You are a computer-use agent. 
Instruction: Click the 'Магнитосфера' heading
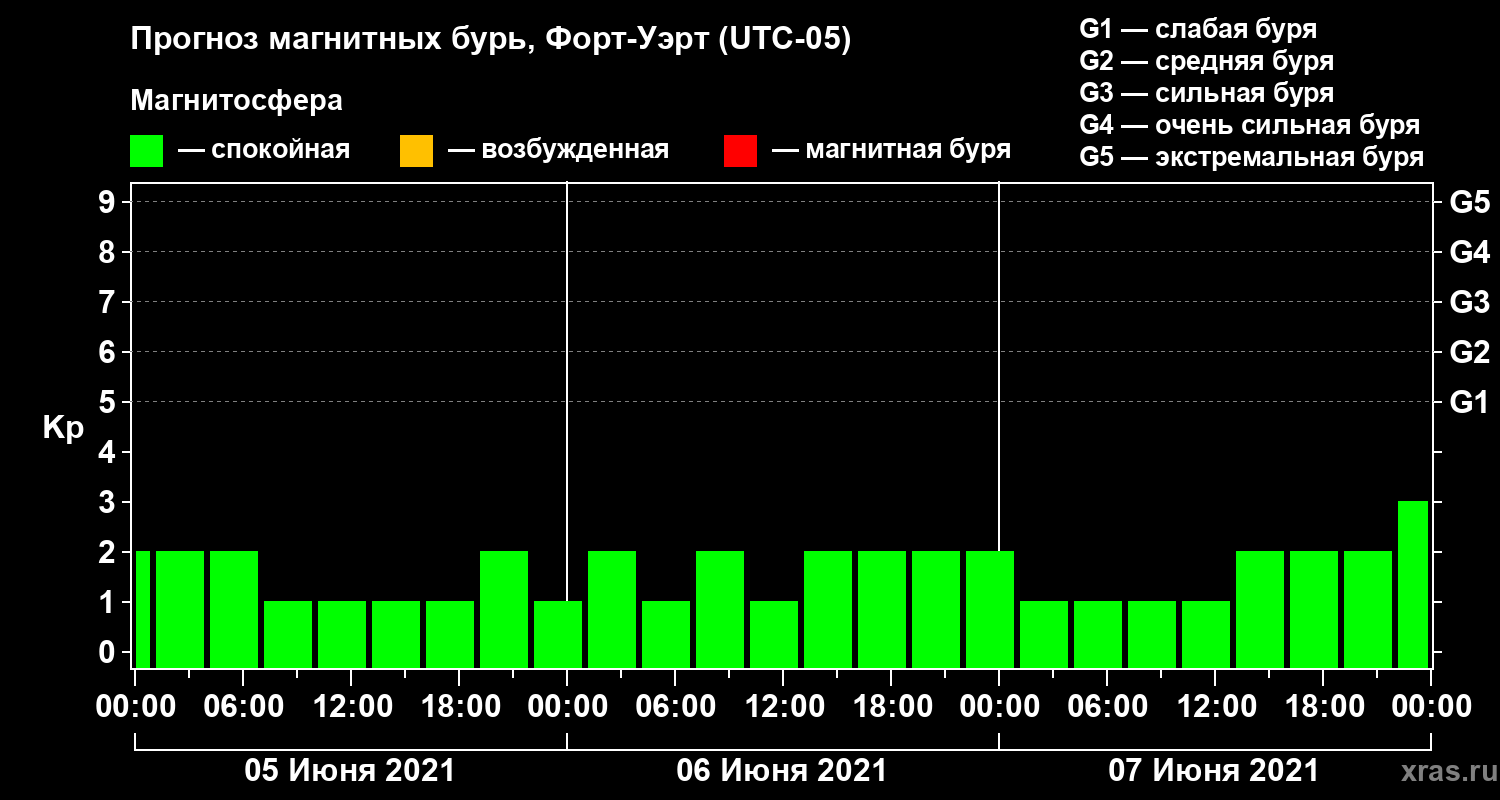tap(236, 101)
